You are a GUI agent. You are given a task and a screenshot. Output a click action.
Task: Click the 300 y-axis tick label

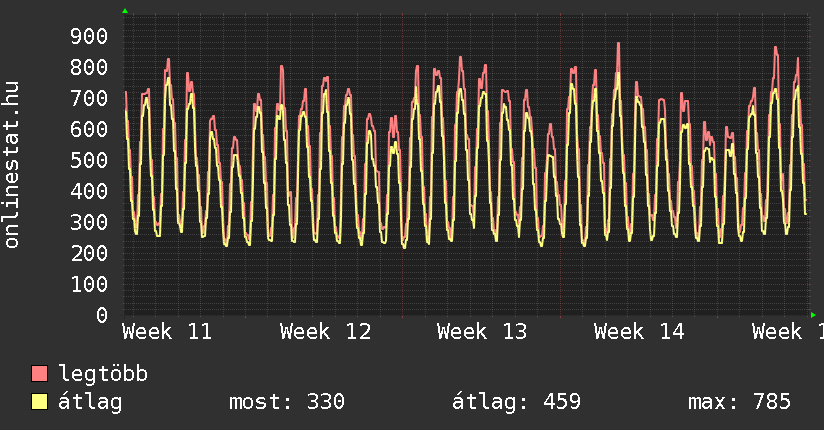[x=88, y=223]
